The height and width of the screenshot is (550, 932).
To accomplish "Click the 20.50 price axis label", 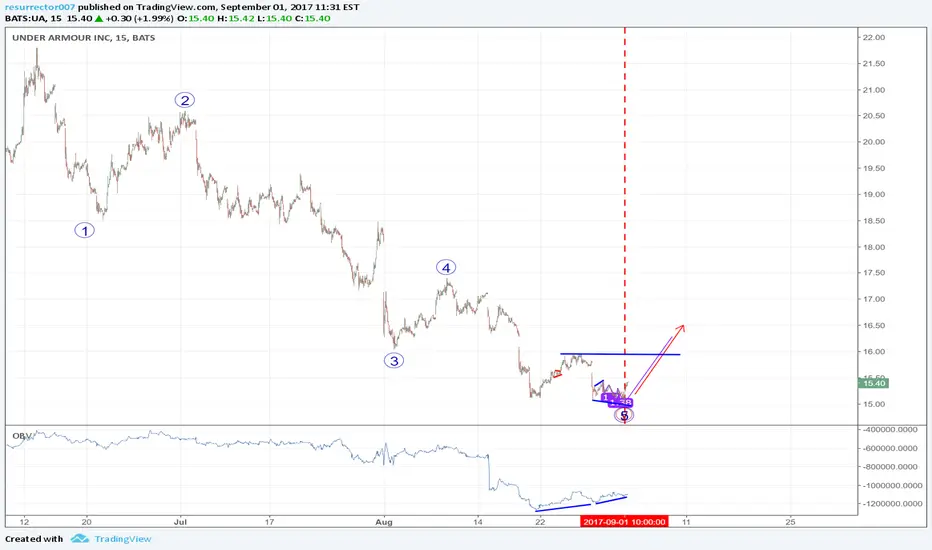I will tap(874, 116).
